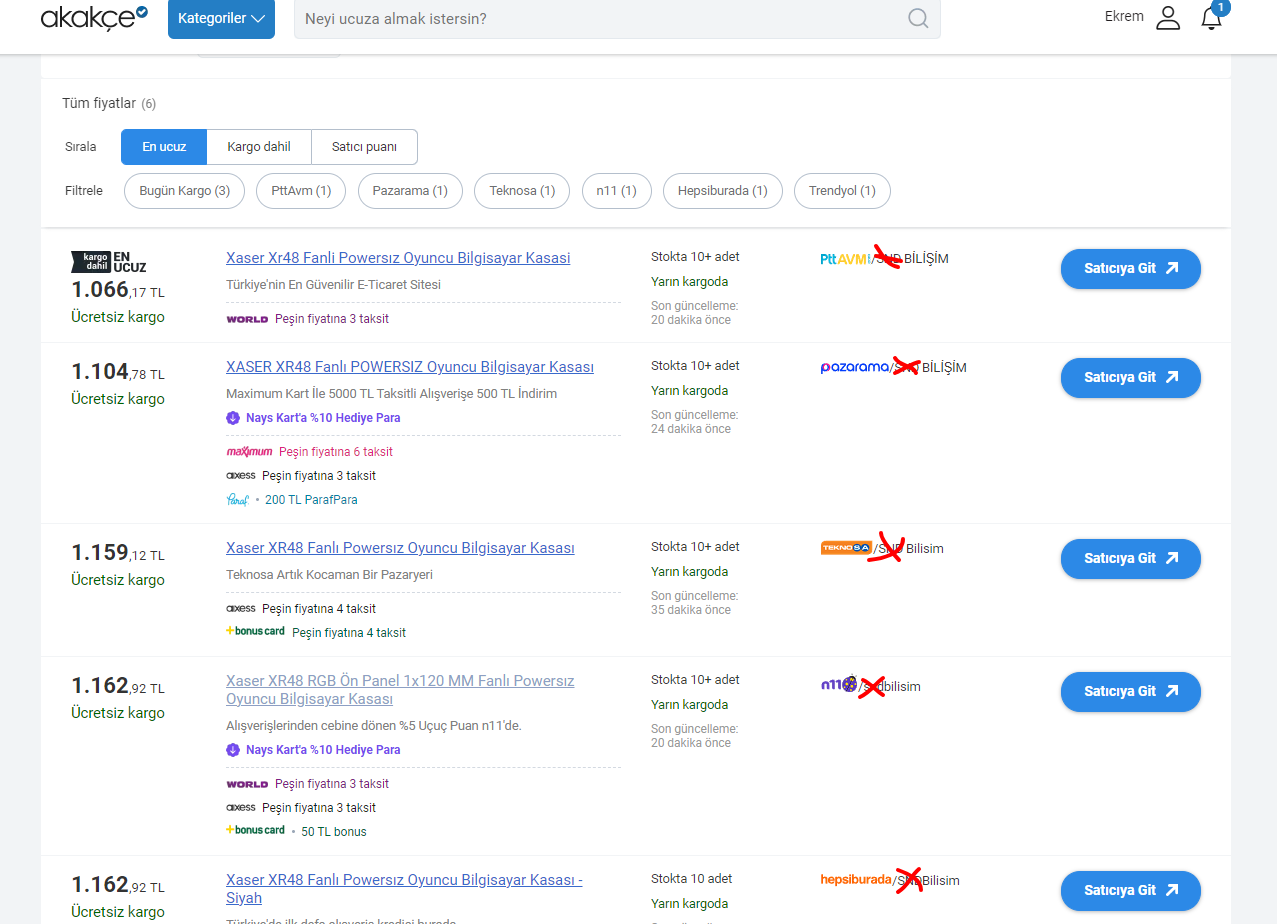Click axess logo in n11 row
Image resolution: width=1277 pixels, height=924 pixels.
coord(241,808)
